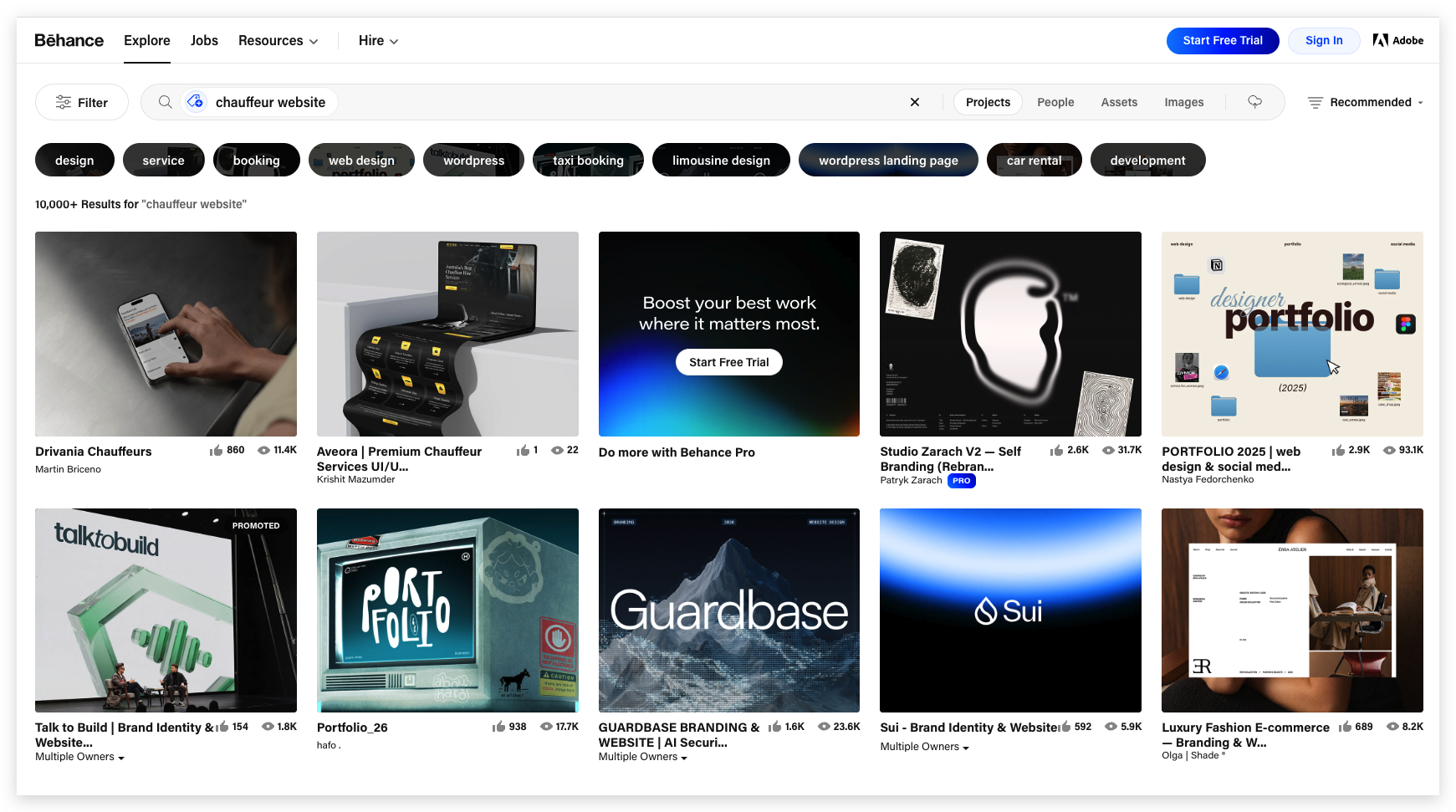Select the design tag chip

74,160
